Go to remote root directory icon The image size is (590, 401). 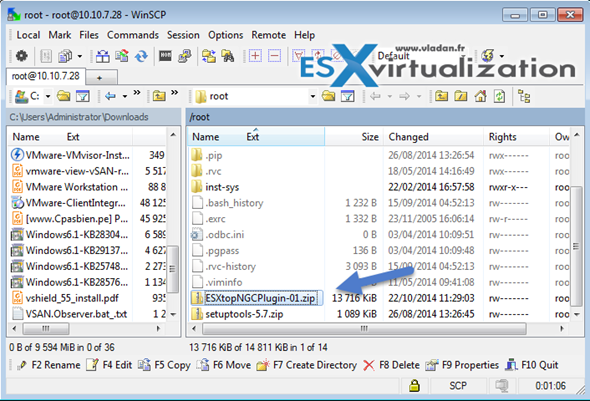(461, 96)
